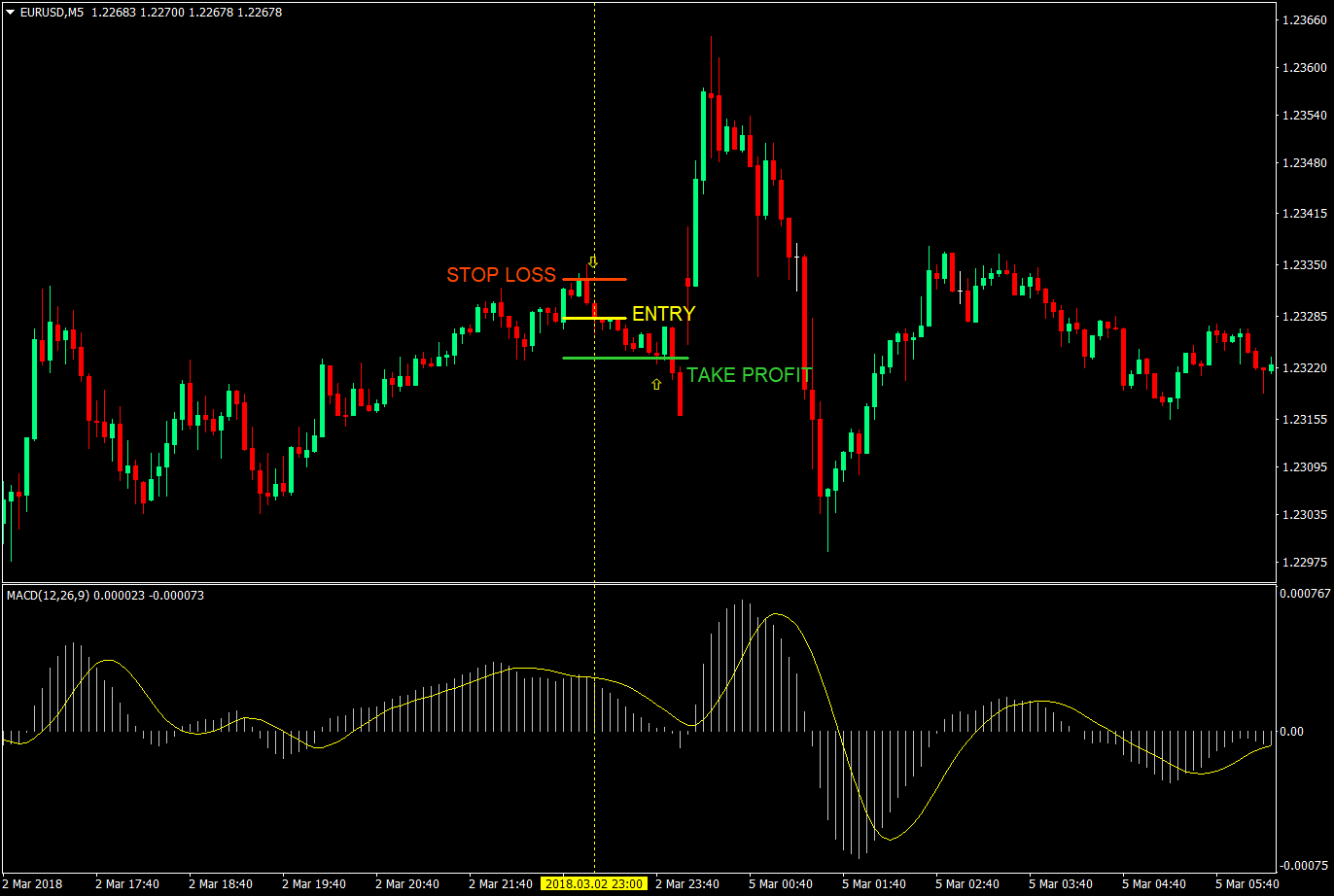Click the 1.23350 price on the right scale
Screen dimensions: 1334x896
coord(1303,264)
